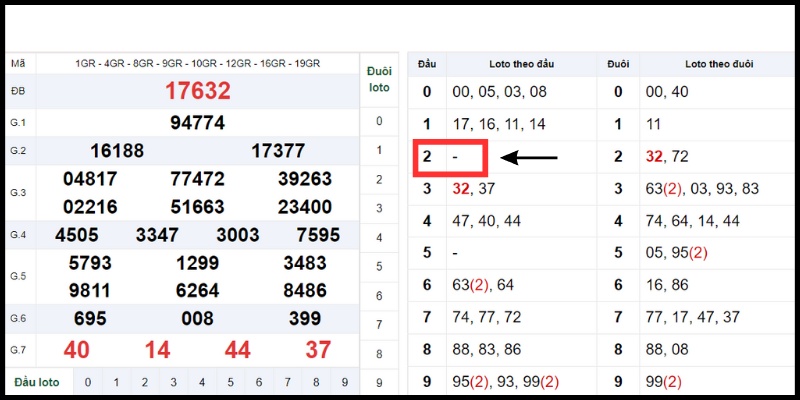Screen dimensions: 800x400
Task: Click the 'Loto theo đầu' table header
Action: click(x=520, y=64)
